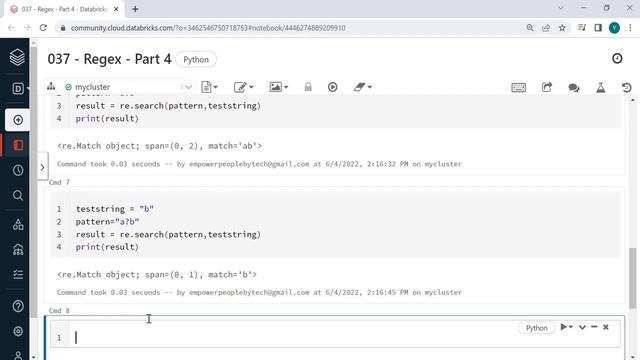Screen dimensions: 640x360
Task: Open the Compute icon in sidebar
Action: coord(18,249)
